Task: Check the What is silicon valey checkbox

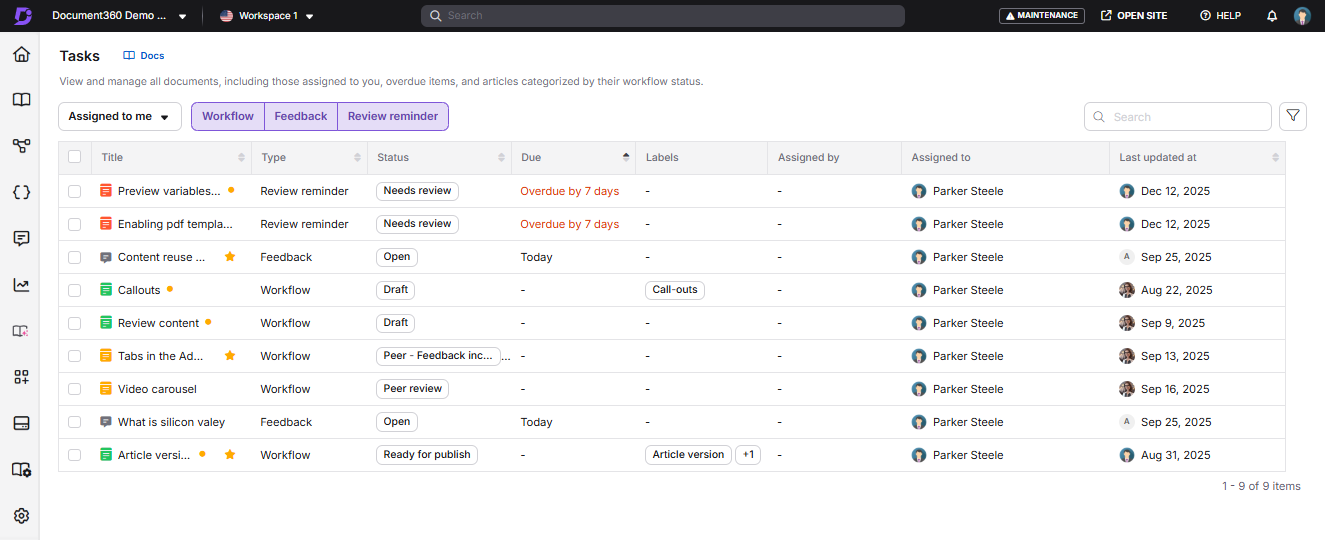Action: (75, 422)
